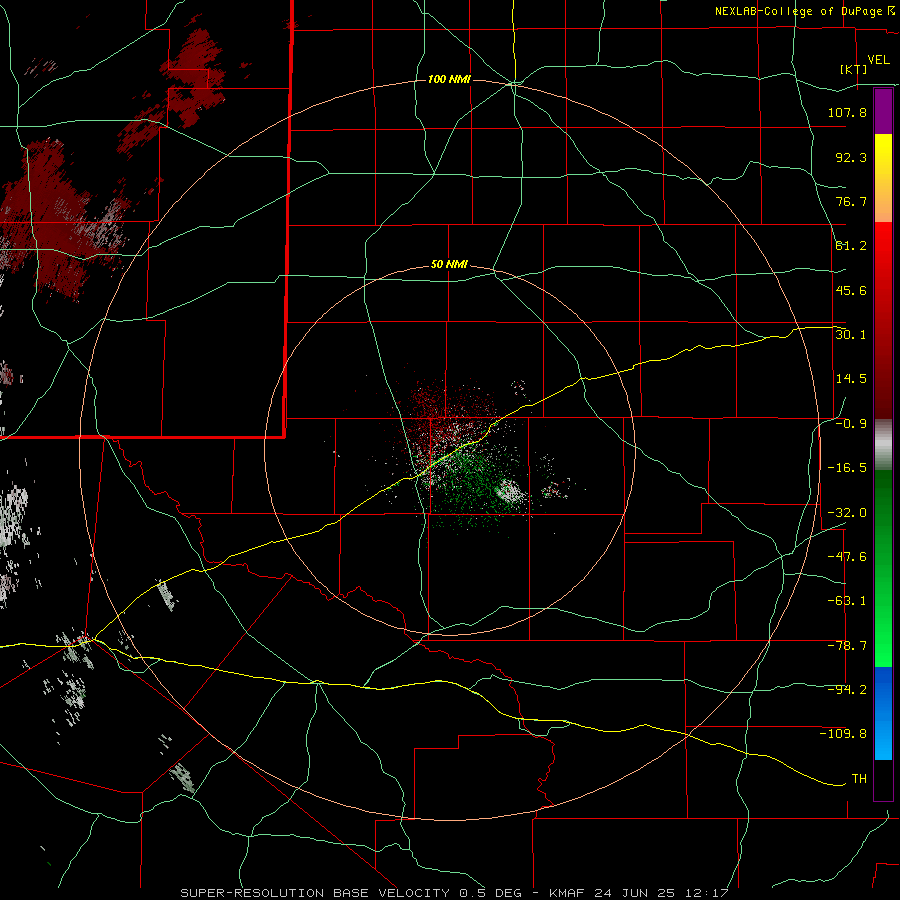Click the VEL legend title

pyautogui.click(x=878, y=60)
